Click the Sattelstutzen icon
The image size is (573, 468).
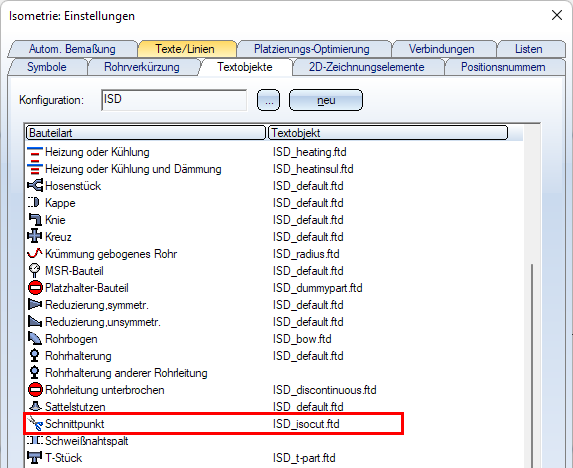[x=35, y=407]
